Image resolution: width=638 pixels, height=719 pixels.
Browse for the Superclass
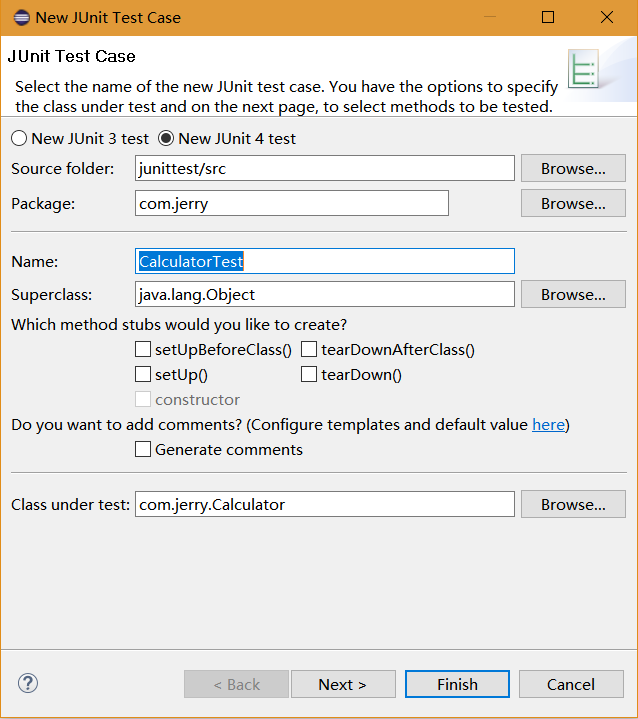pos(573,294)
